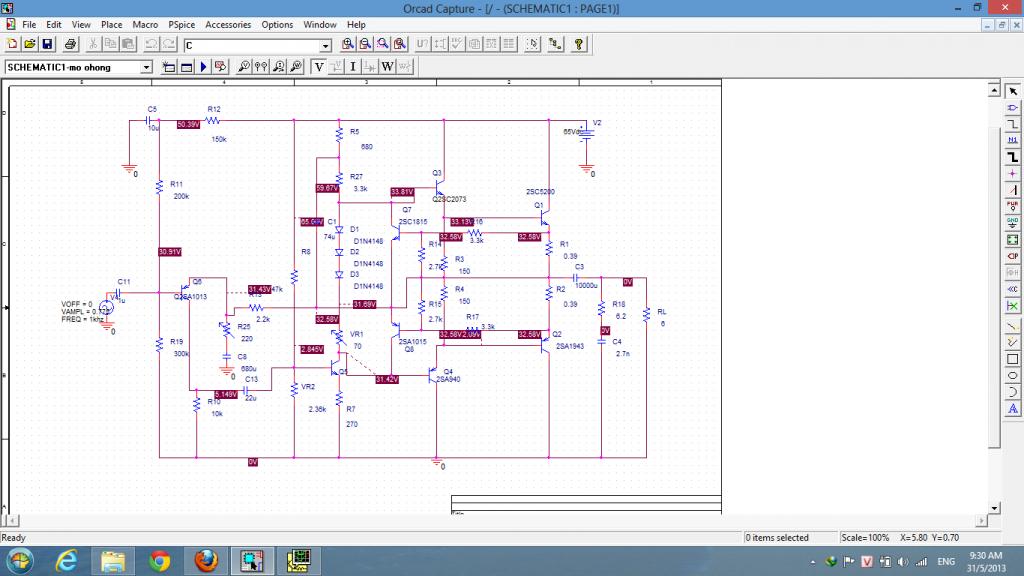The image size is (1024, 576).
Task: Pick the Place Bus tool
Action: pyautogui.click(x=1012, y=157)
